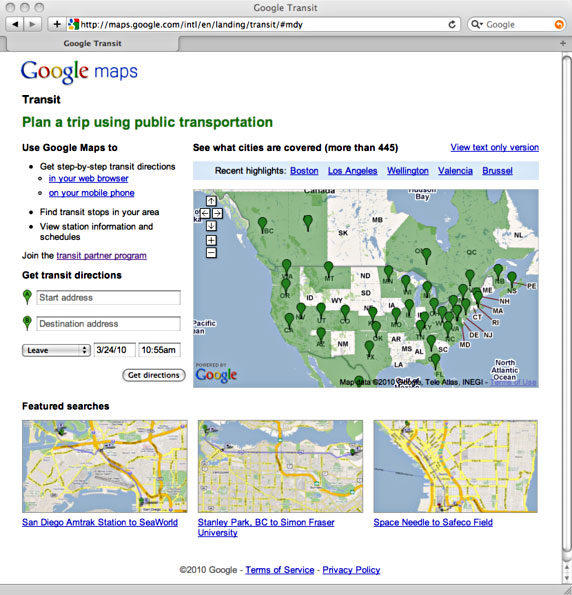
Task: Click the Google maps logo
Action: pyautogui.click(x=79, y=72)
